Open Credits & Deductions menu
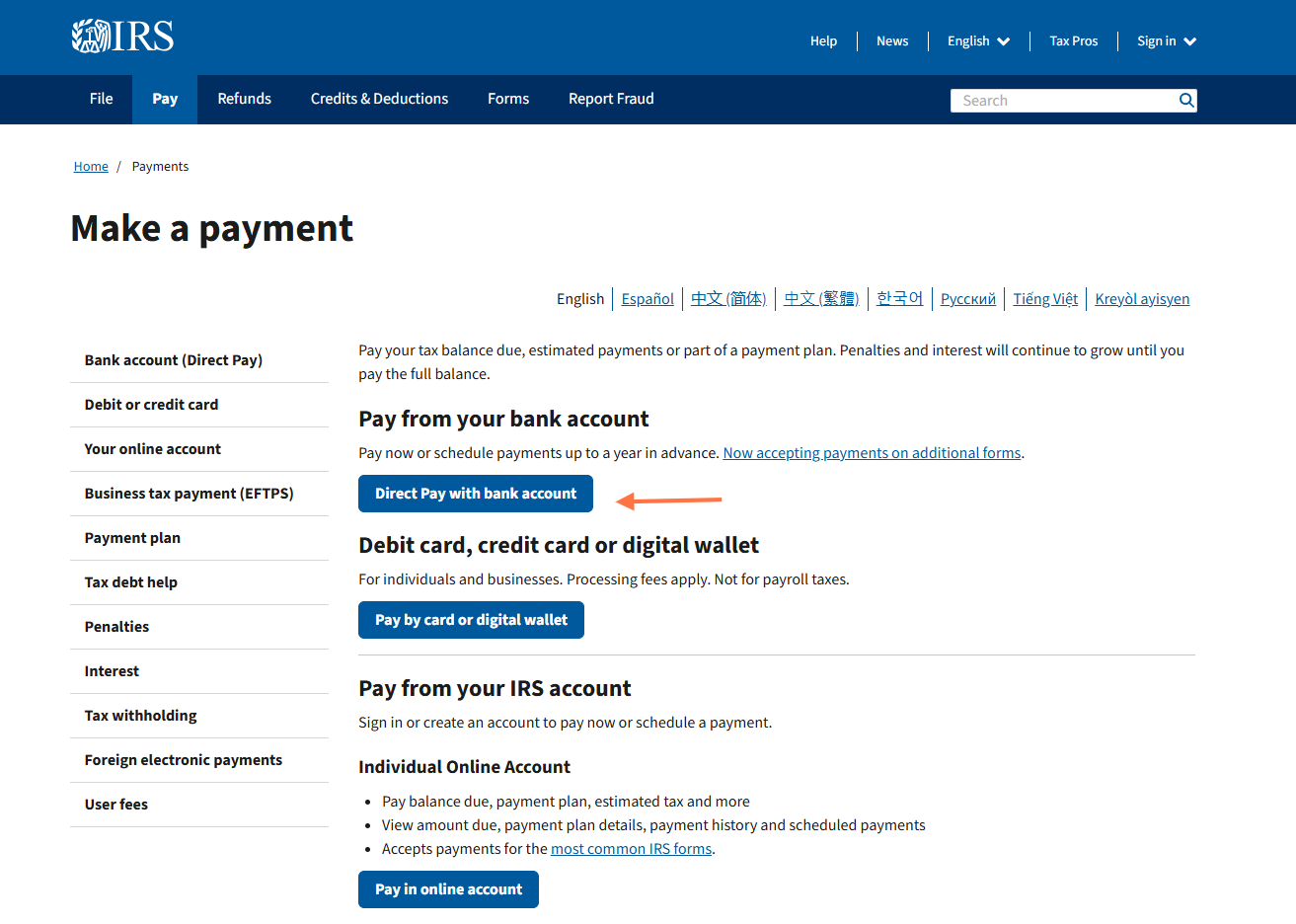Viewport: 1296px width, 924px height. pos(379,99)
